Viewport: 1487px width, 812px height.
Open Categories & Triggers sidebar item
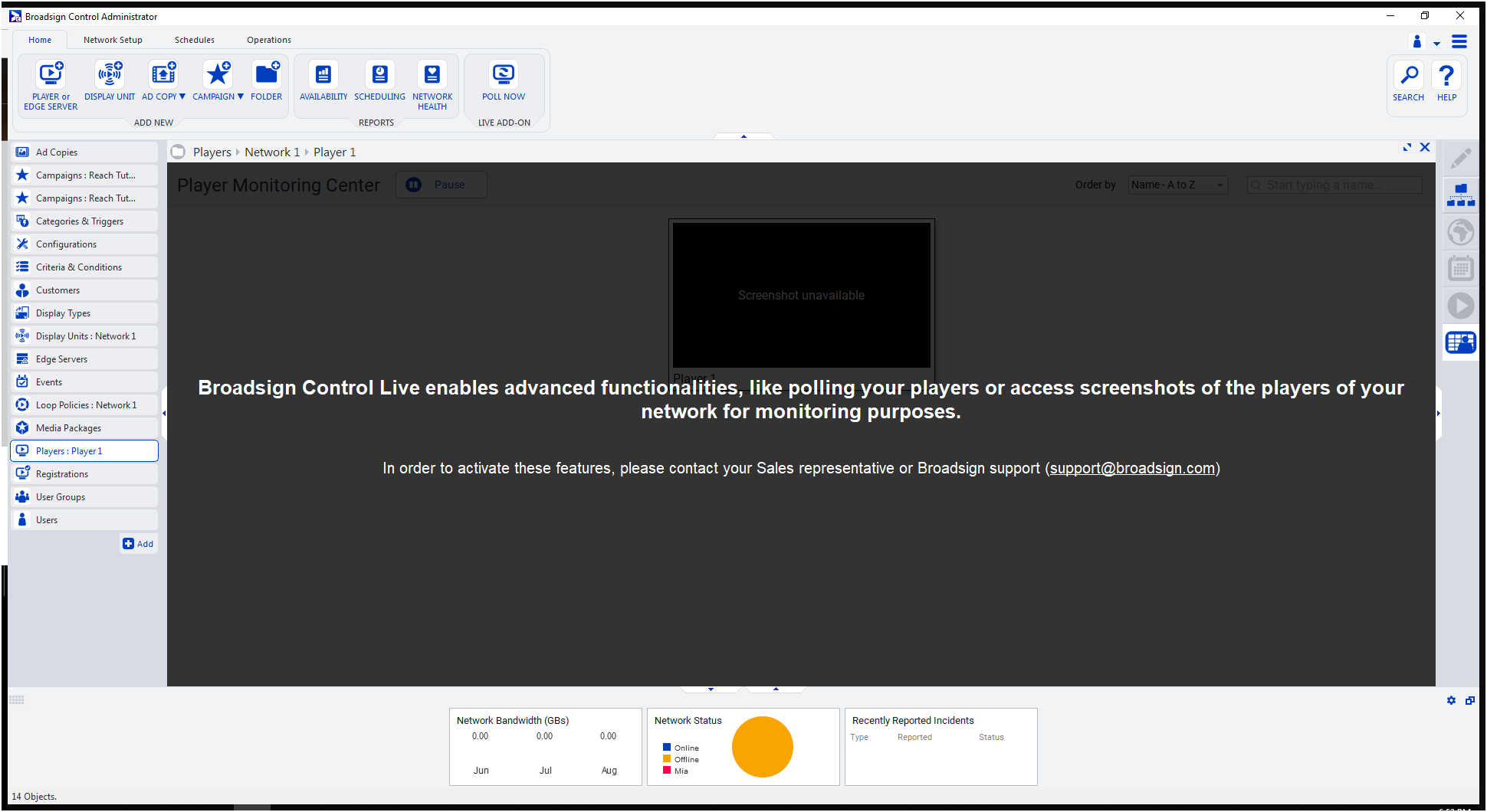click(x=84, y=221)
